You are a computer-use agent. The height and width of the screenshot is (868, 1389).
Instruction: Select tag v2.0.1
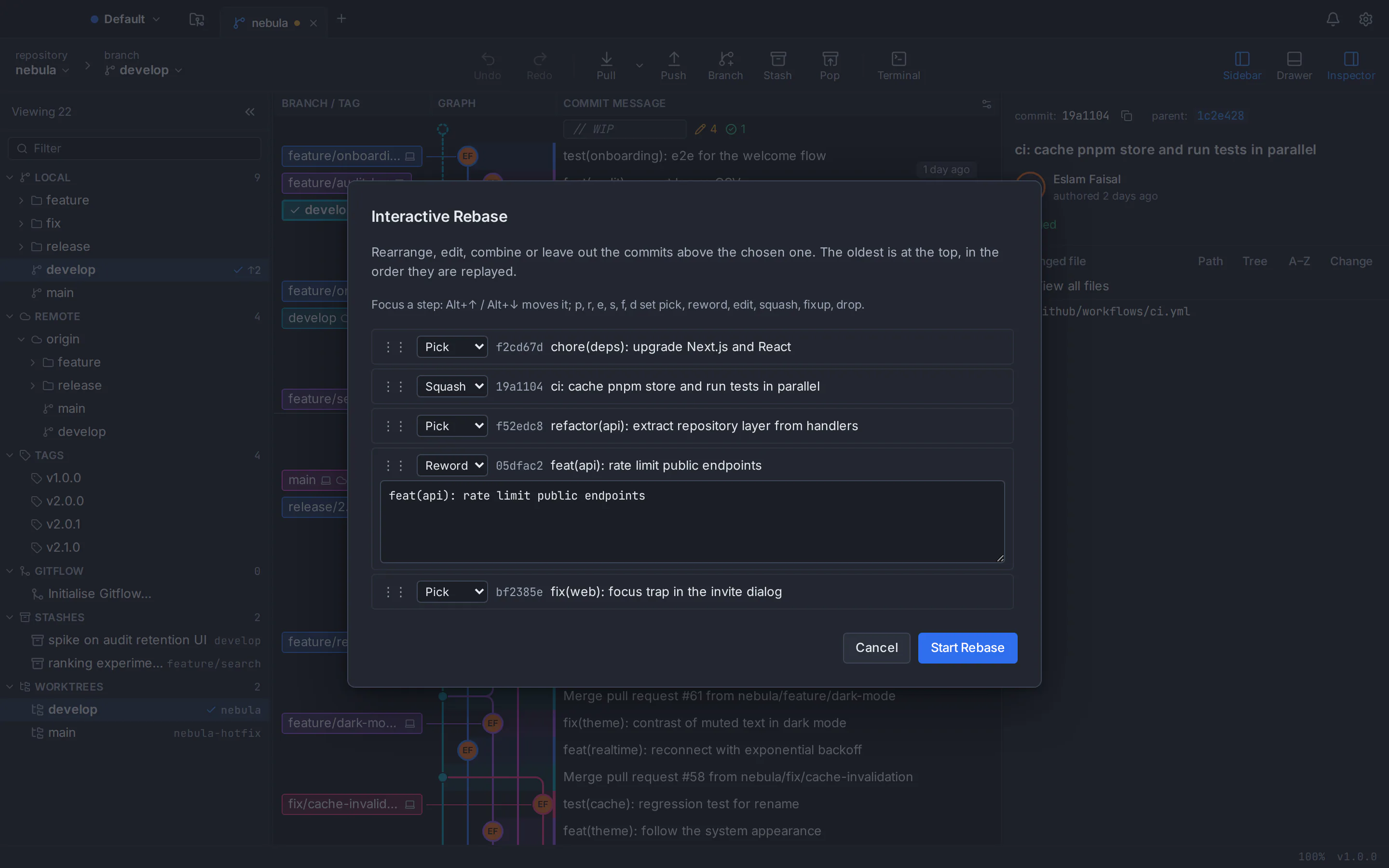135,524
